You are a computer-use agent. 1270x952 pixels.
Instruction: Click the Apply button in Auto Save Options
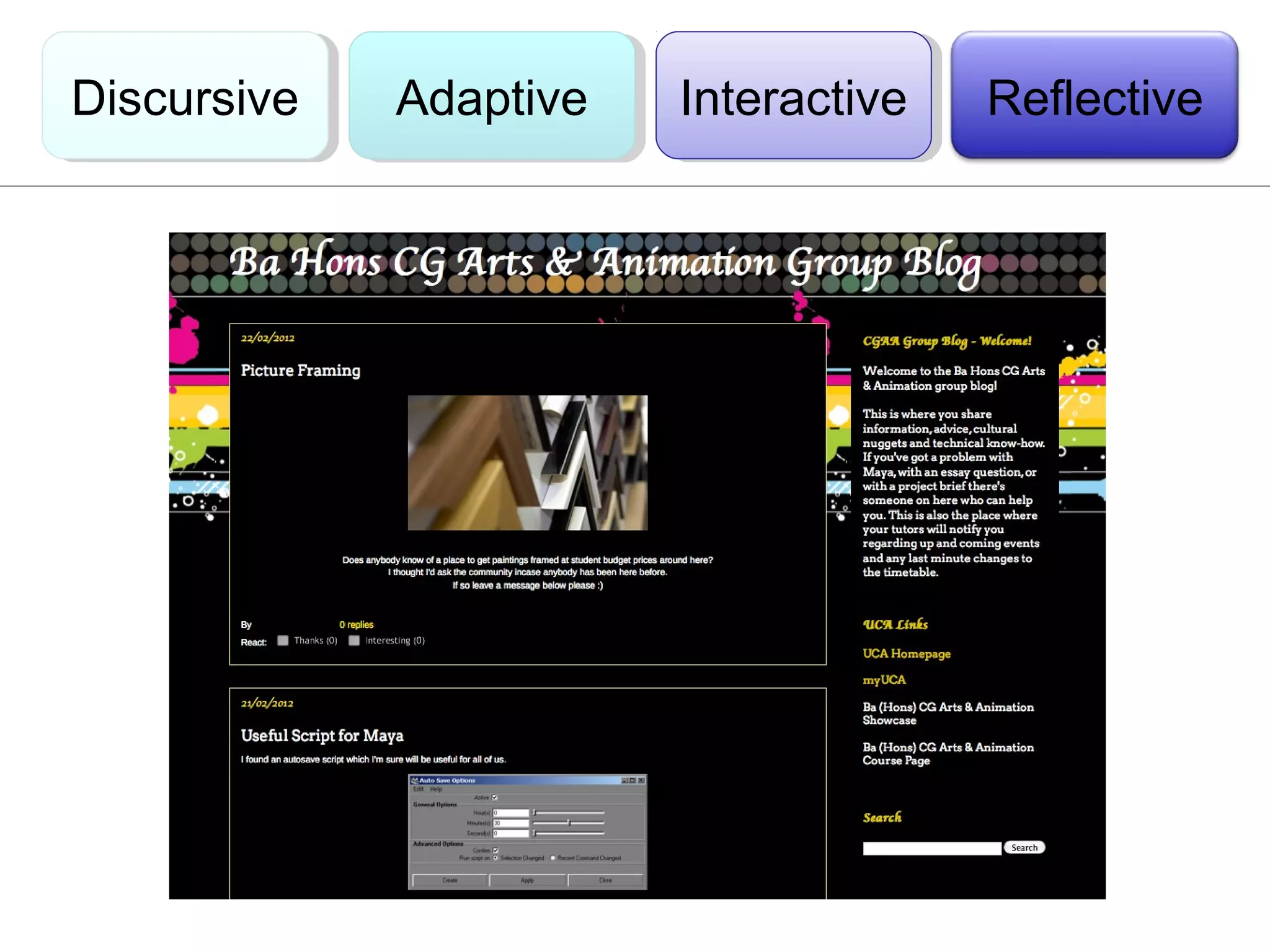pyautogui.click(x=527, y=880)
